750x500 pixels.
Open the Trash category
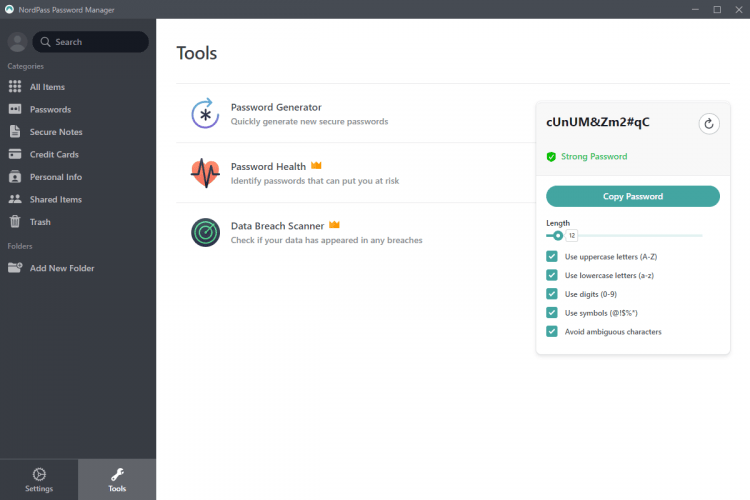(x=40, y=222)
